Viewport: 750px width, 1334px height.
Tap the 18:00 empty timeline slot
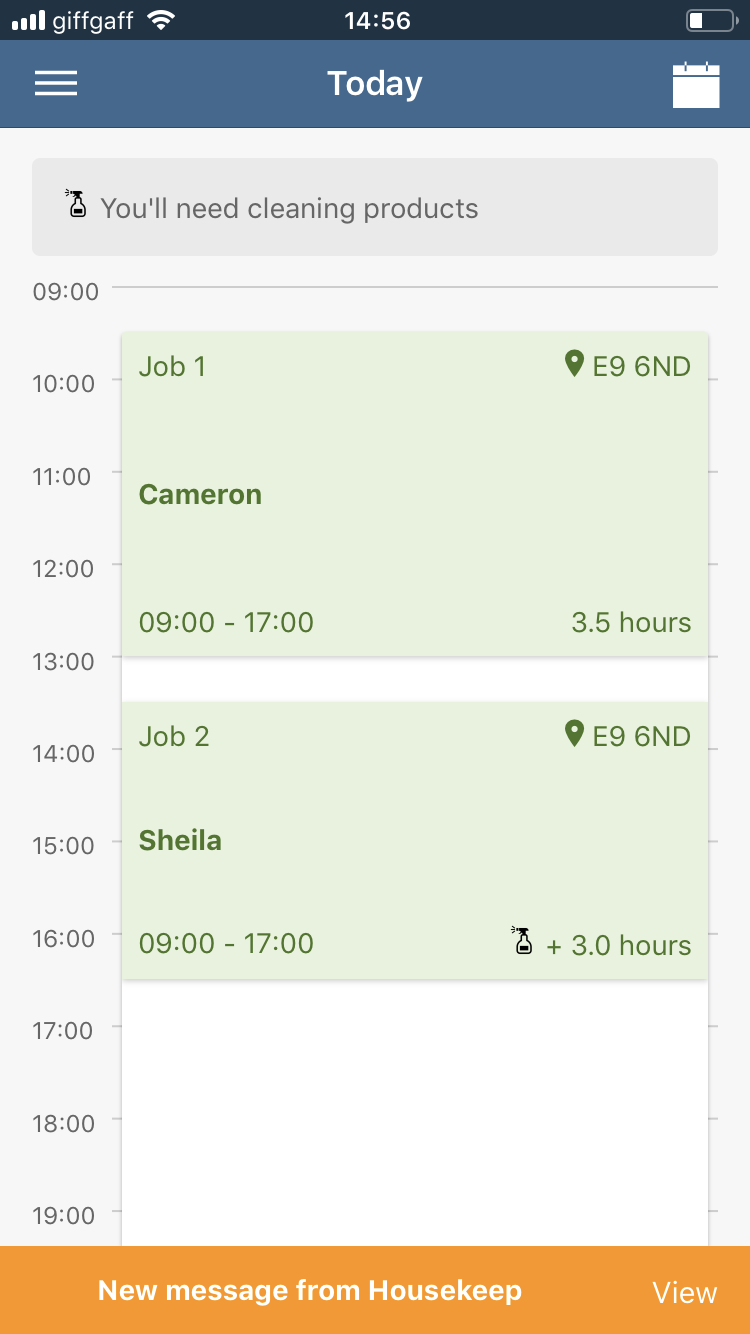point(414,1120)
